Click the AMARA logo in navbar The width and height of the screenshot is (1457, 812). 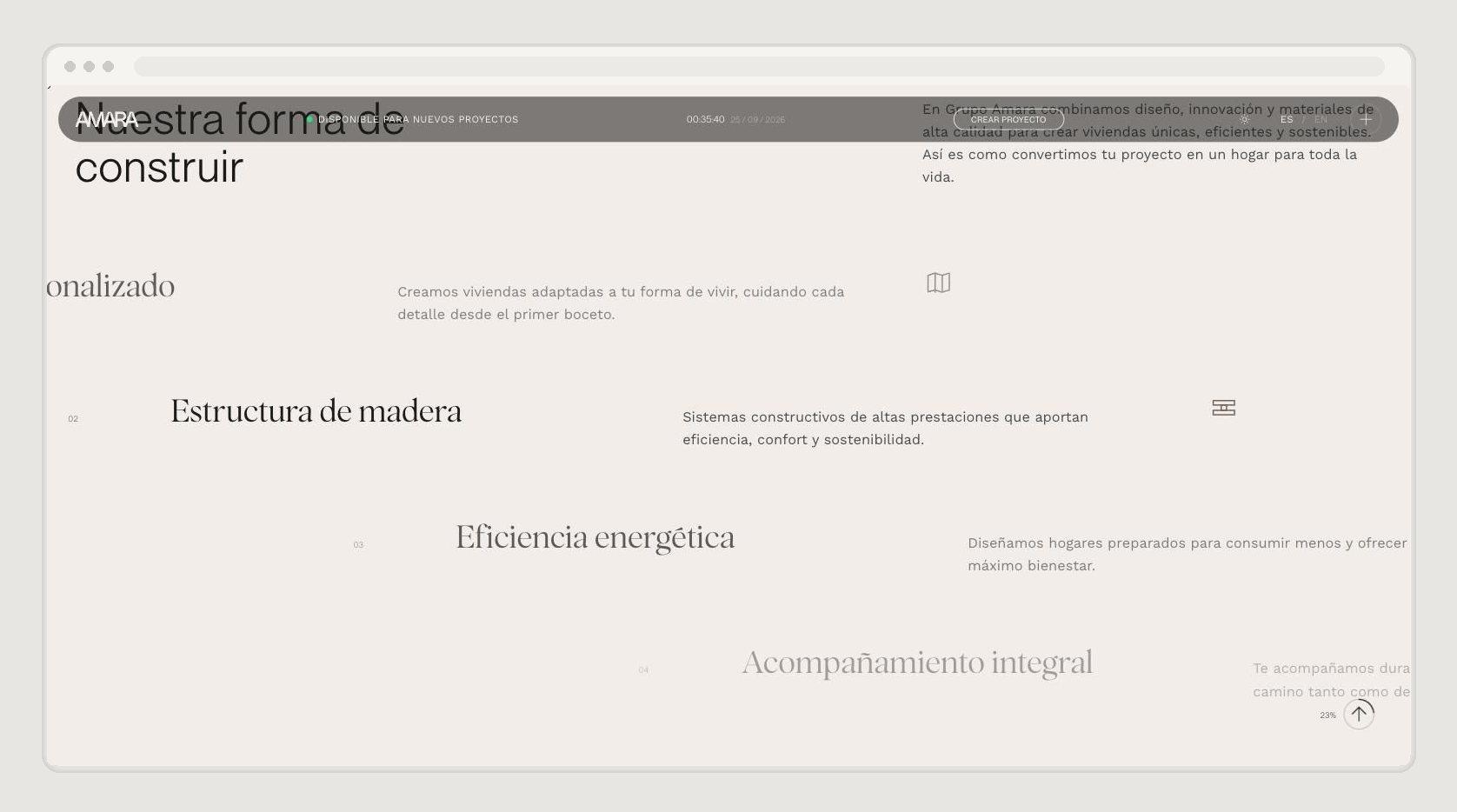pos(107,119)
